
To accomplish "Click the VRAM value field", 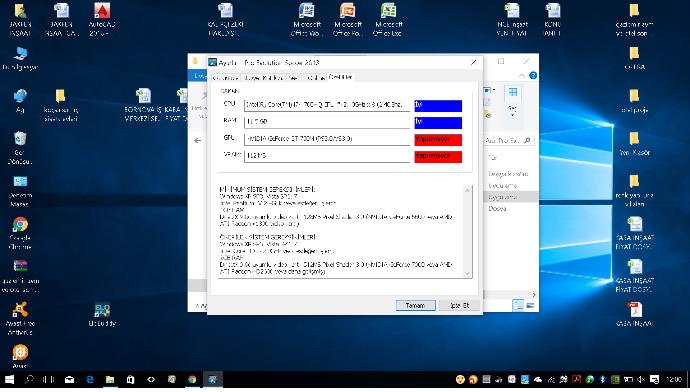I will point(327,156).
